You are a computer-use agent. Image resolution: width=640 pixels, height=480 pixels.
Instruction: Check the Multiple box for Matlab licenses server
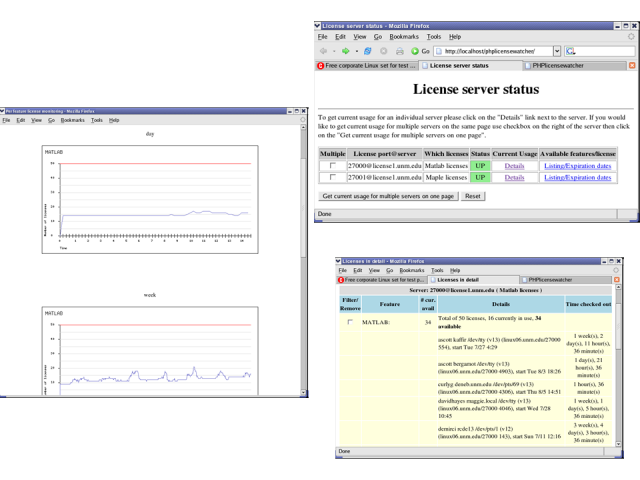pos(333,165)
